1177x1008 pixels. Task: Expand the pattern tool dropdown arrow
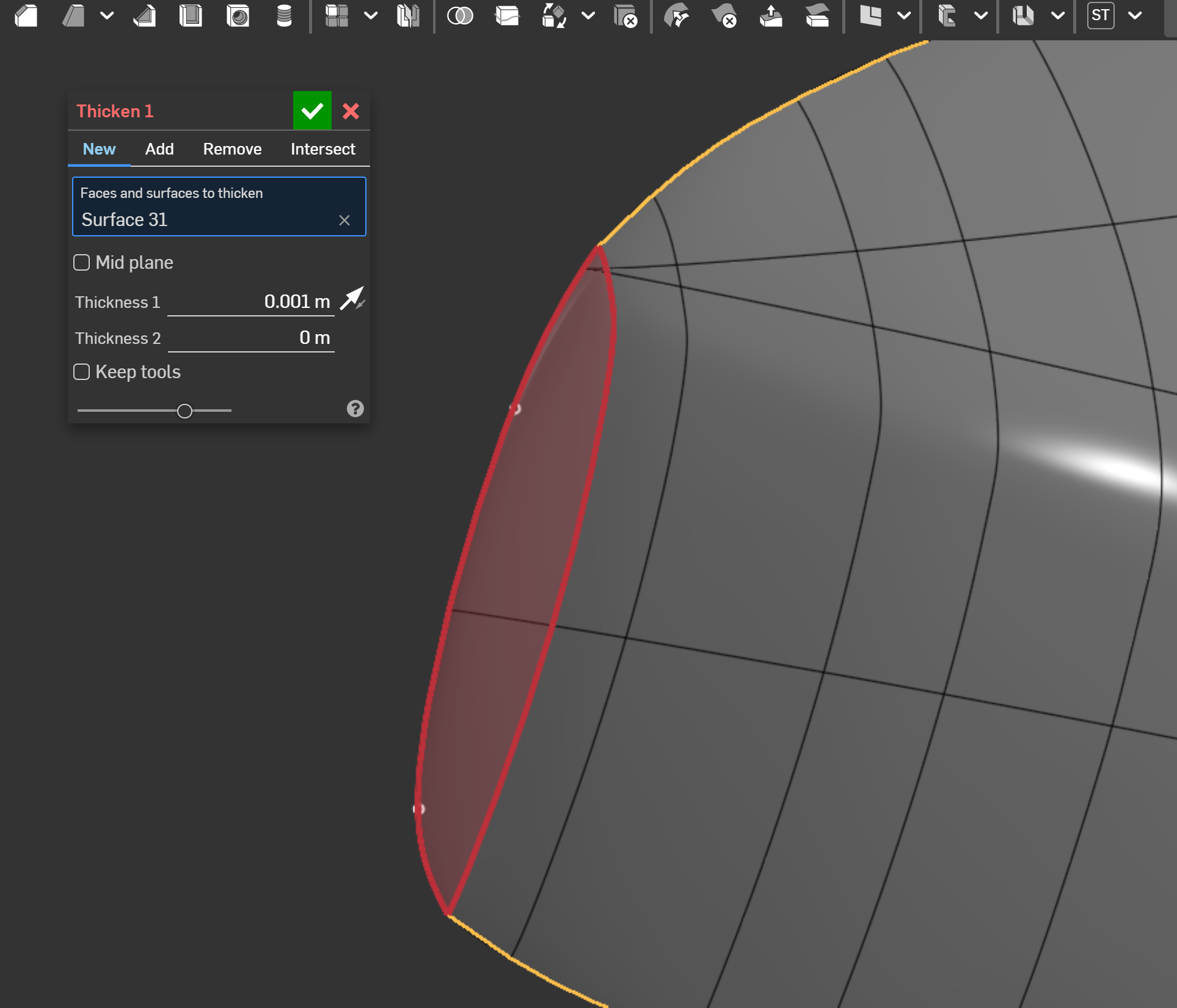(371, 16)
